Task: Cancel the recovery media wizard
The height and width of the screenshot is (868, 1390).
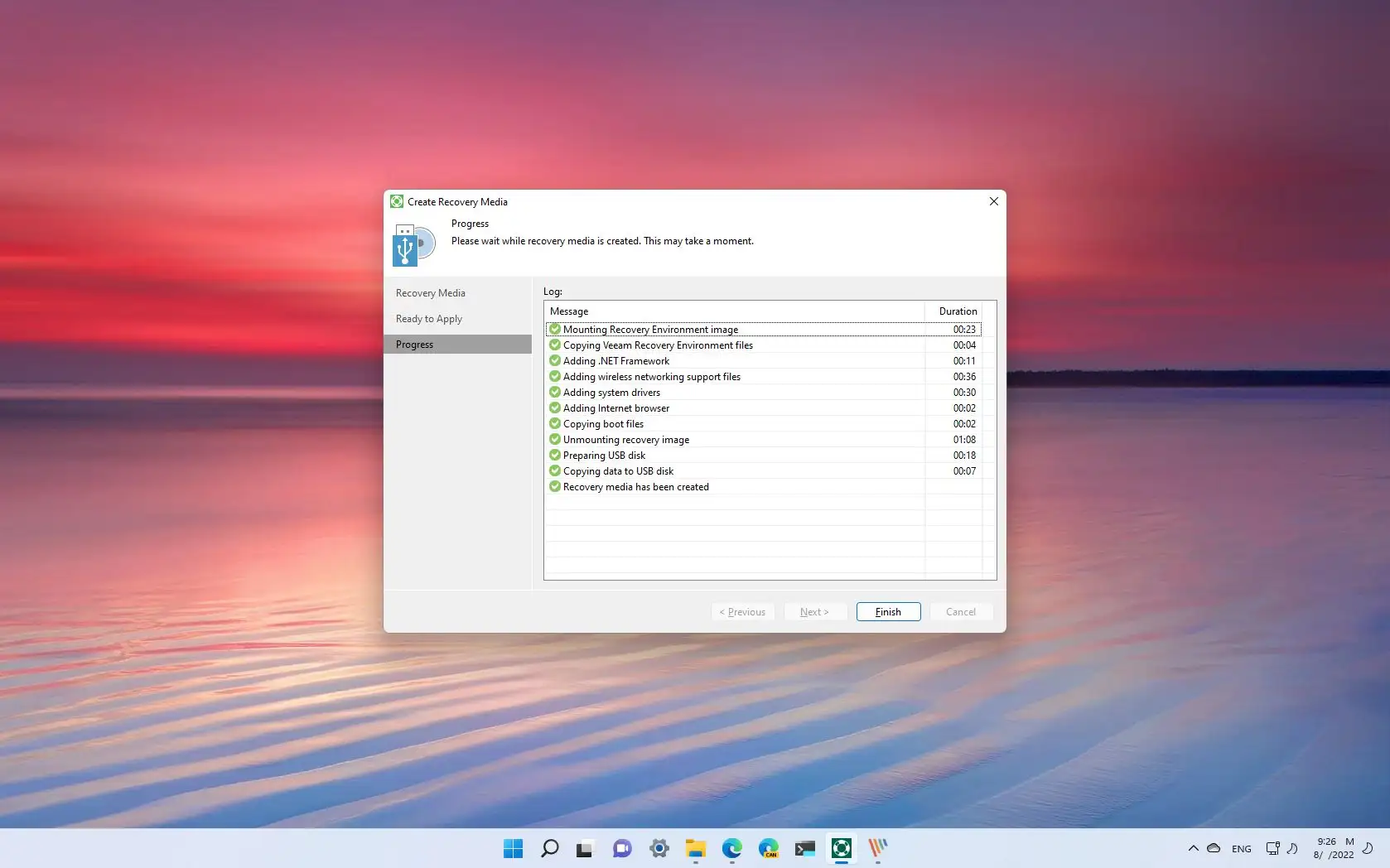Action: (960, 611)
